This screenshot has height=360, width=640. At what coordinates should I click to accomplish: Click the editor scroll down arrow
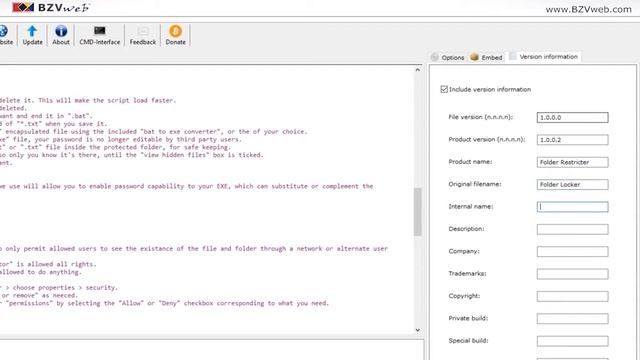click(418, 330)
